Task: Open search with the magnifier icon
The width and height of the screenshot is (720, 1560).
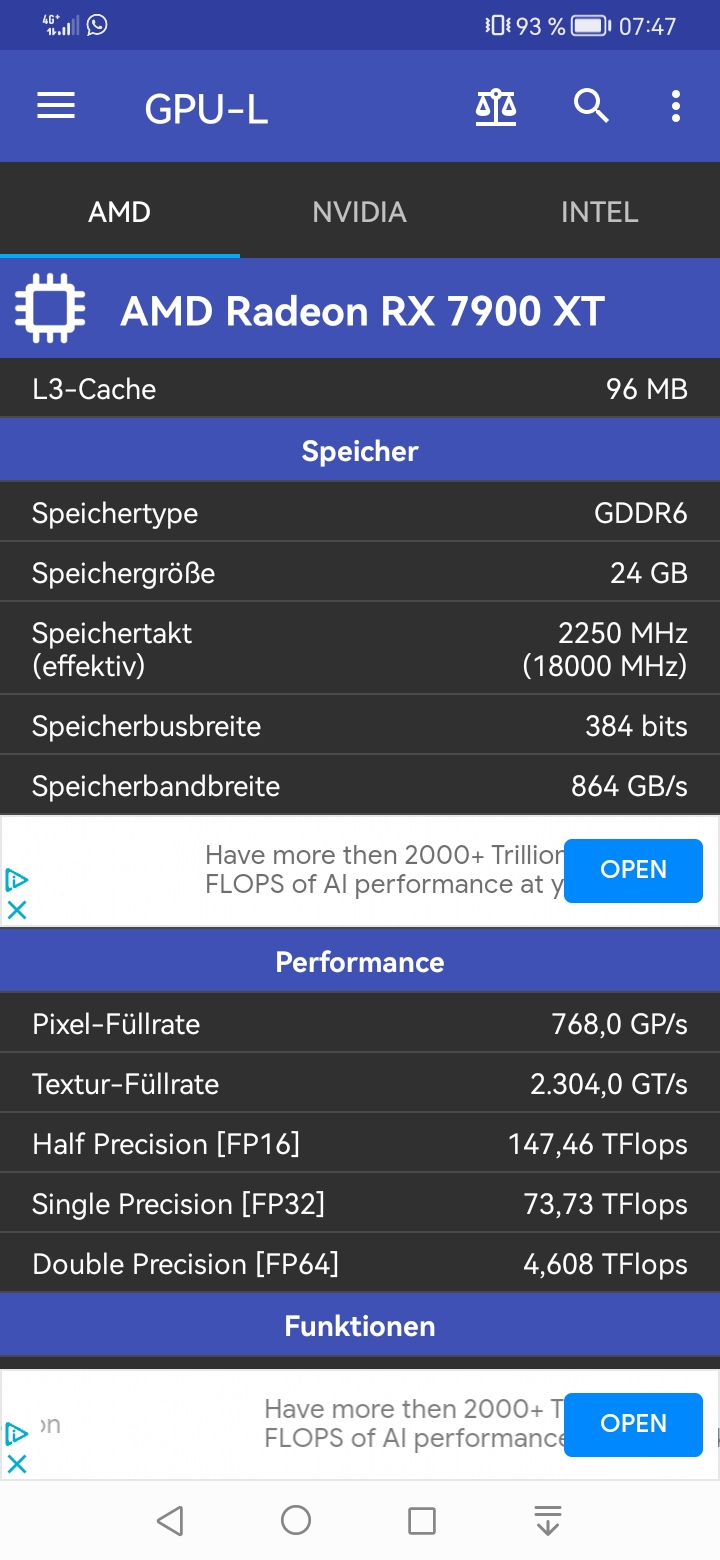Action: coord(591,106)
